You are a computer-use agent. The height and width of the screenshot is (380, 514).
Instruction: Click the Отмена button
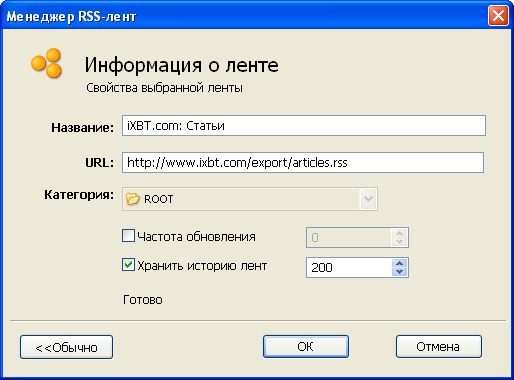(439, 347)
